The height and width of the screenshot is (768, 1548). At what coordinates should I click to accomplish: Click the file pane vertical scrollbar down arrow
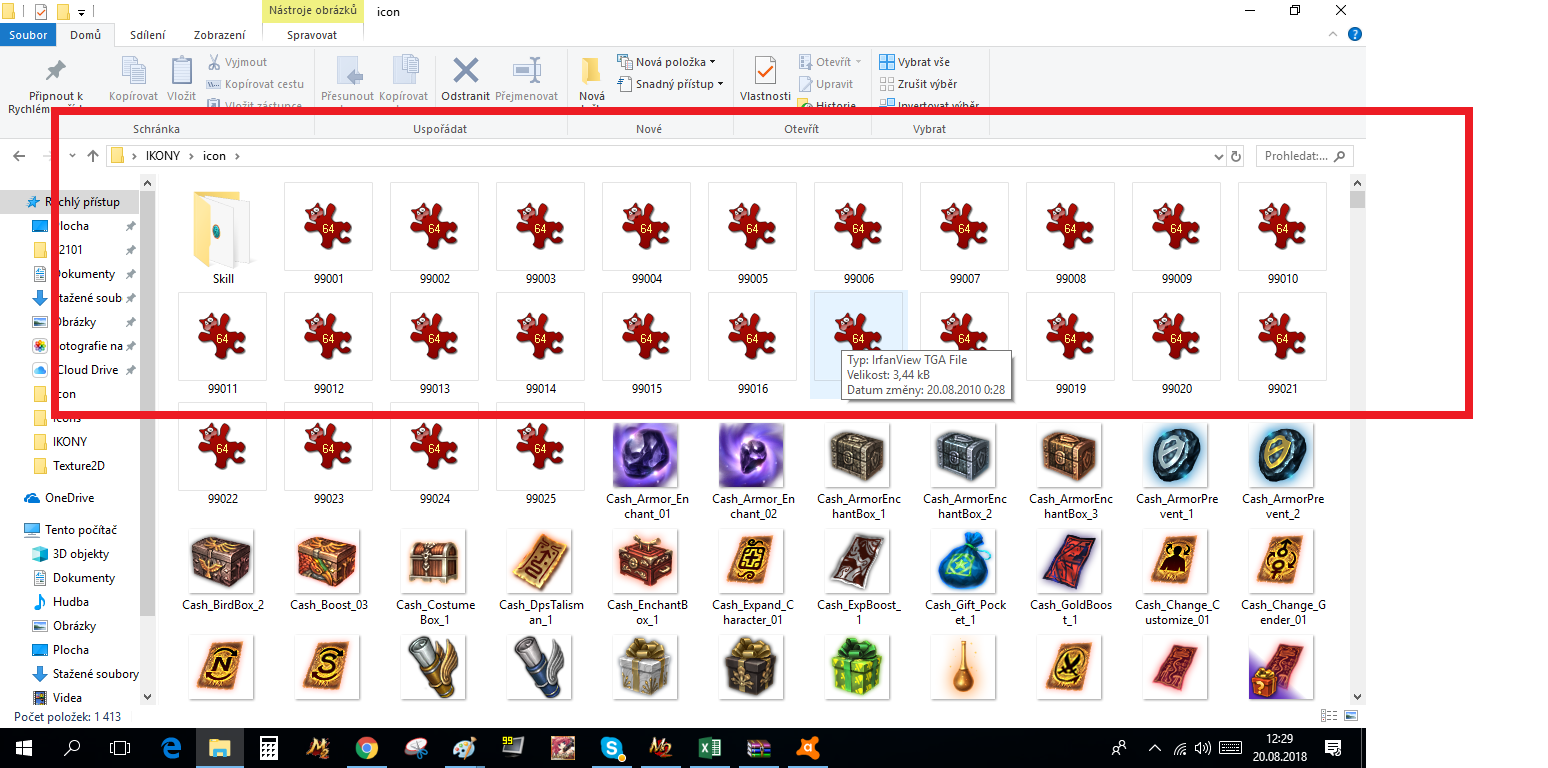1357,696
